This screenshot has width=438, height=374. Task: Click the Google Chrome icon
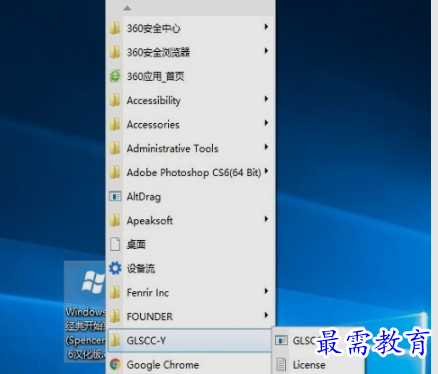115,364
